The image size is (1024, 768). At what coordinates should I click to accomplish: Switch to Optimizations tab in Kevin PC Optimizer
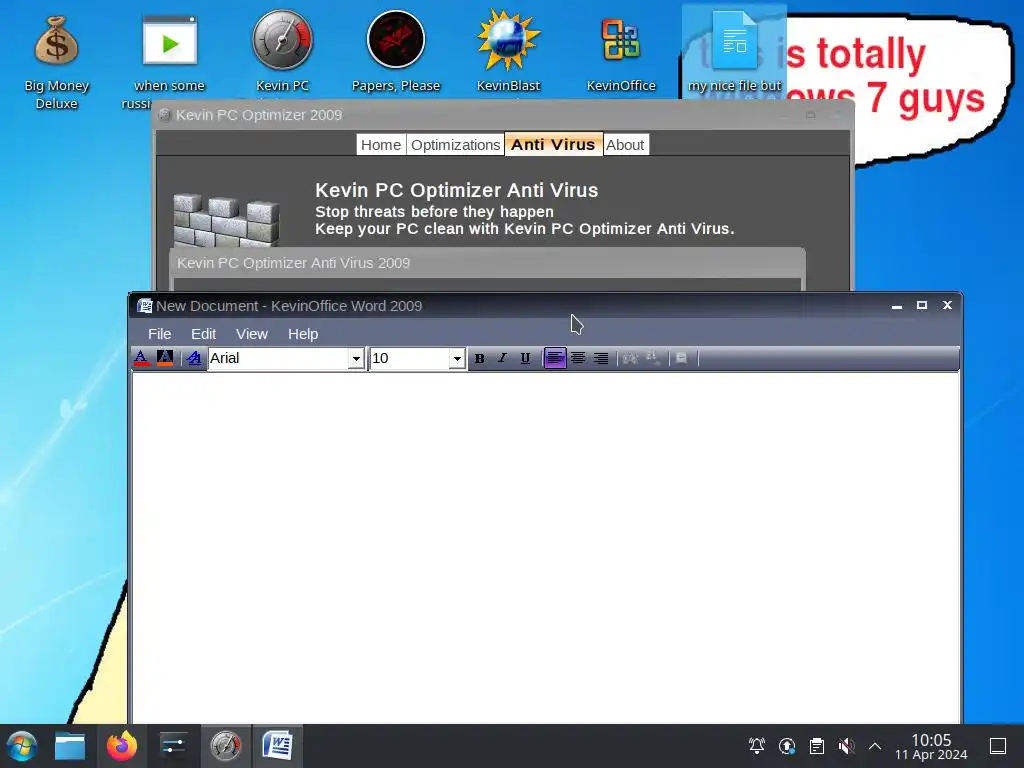tap(455, 144)
